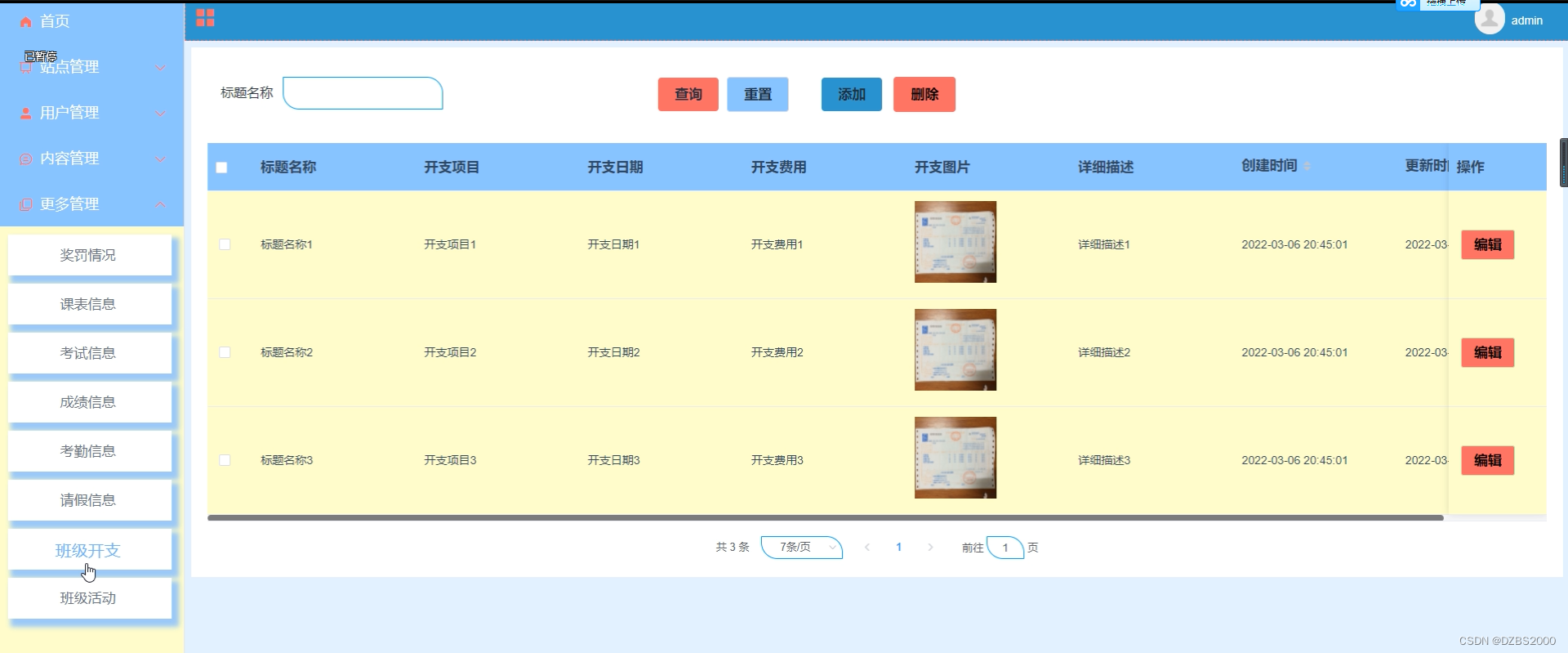The height and width of the screenshot is (653, 1568).
Task: Select the 班级开支 submenu item
Action: click(90, 550)
